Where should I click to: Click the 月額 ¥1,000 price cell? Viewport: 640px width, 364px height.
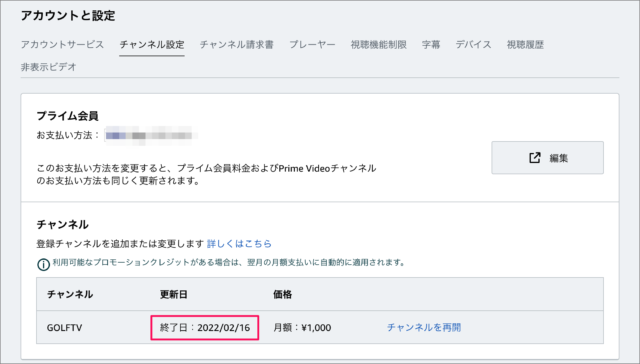(302, 327)
